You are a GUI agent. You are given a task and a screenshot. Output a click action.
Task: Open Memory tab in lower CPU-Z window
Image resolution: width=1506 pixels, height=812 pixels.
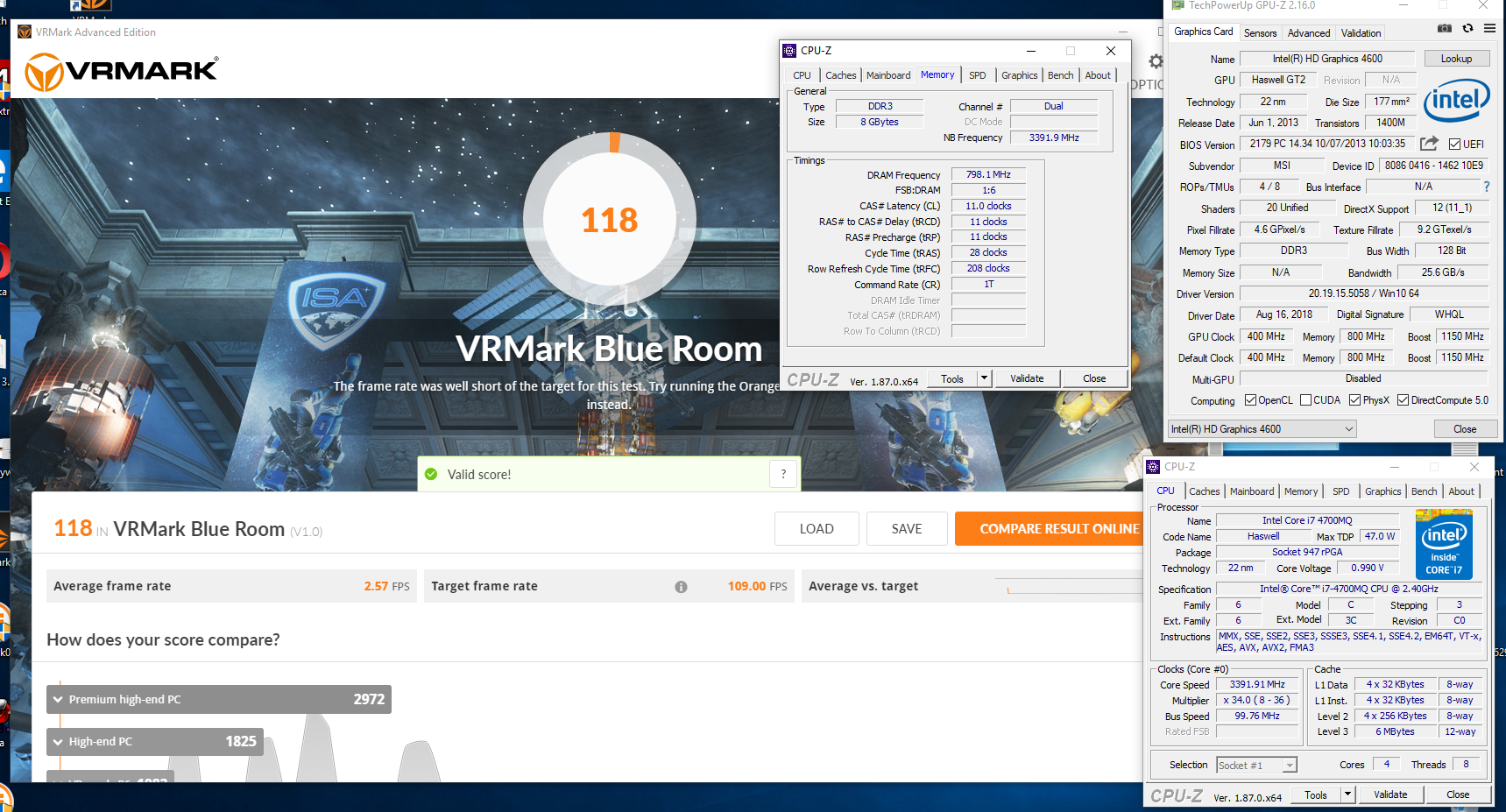point(1300,491)
